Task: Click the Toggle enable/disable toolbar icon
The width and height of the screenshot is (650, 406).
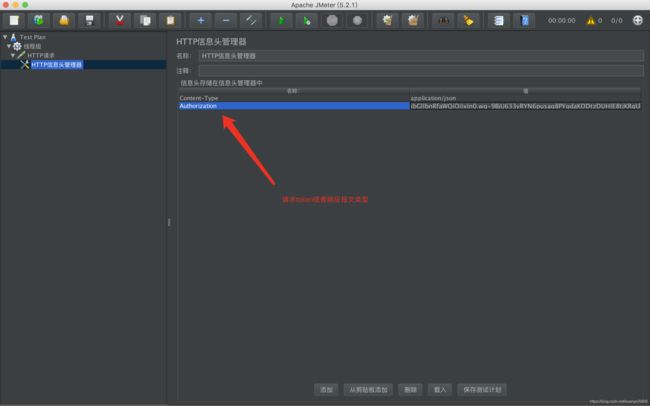Action: (x=251, y=20)
